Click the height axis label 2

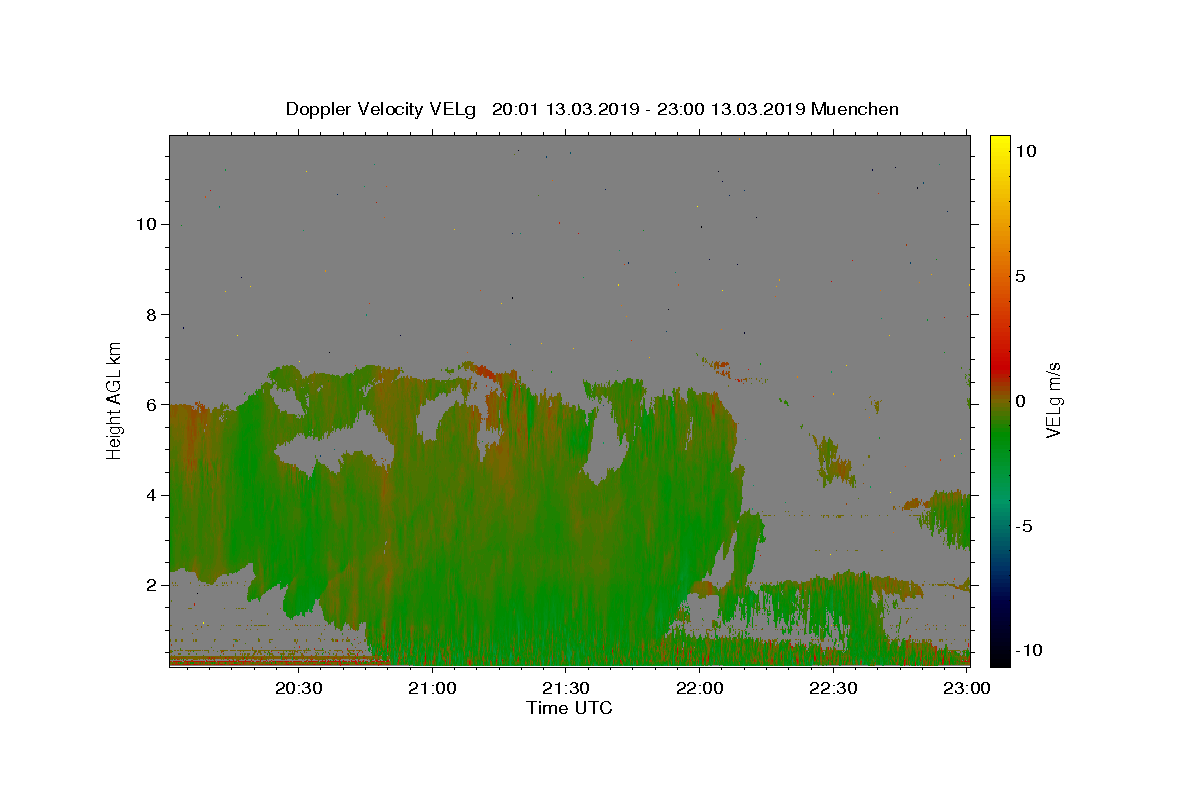[x=151, y=585]
